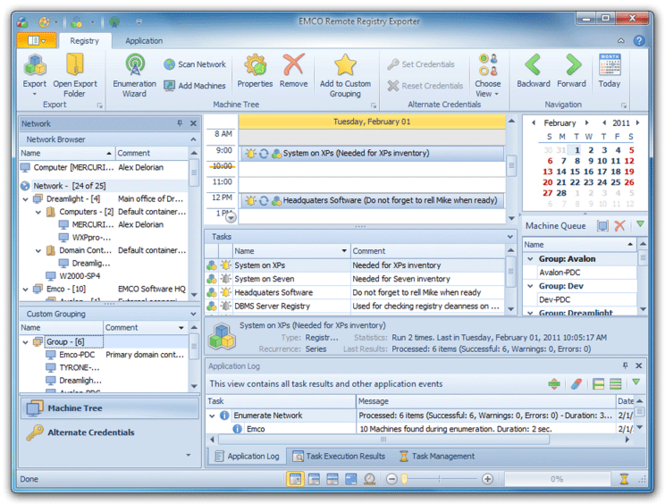
Task: Collapse the Dreamlight network node
Action: click(25, 199)
